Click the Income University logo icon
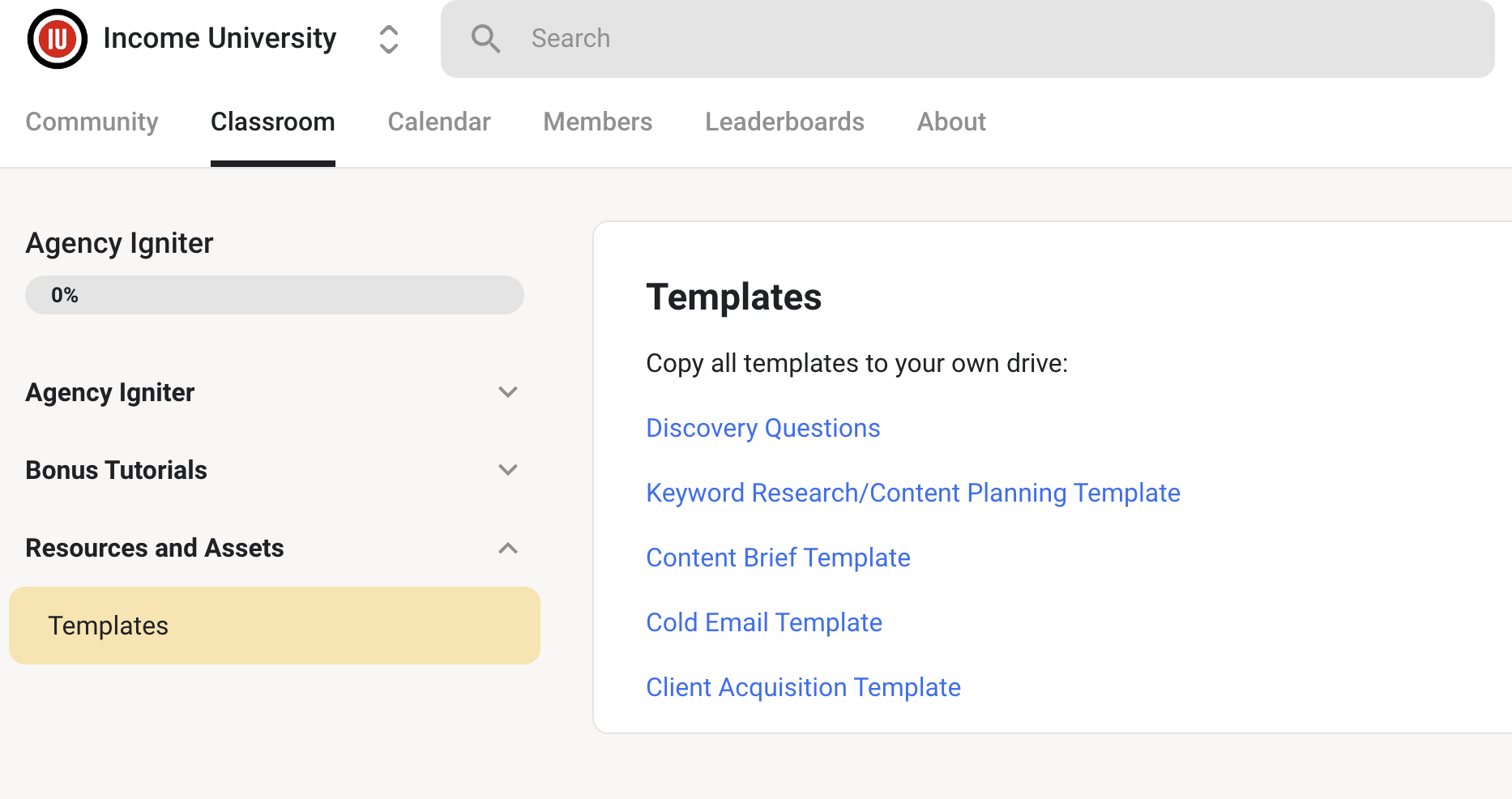The height and width of the screenshot is (799, 1512). pyautogui.click(x=57, y=39)
